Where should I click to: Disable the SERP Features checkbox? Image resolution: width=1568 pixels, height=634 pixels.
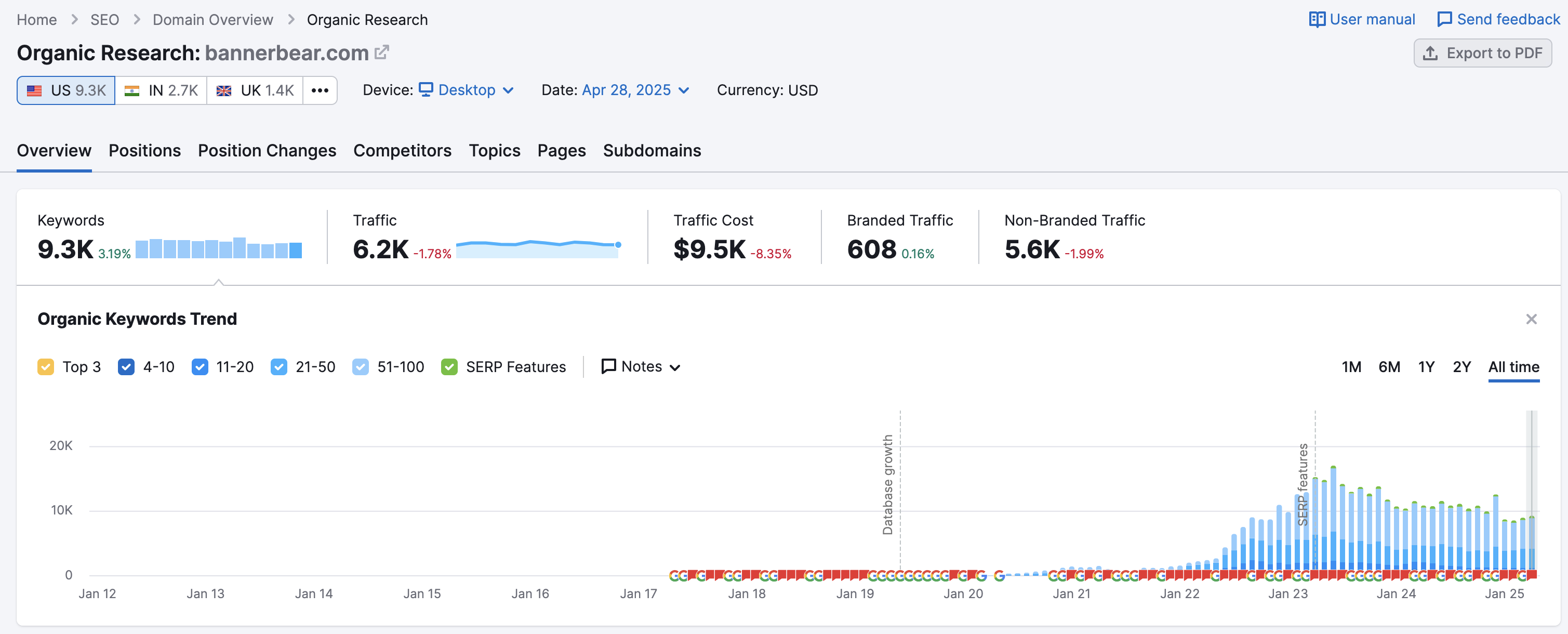449,367
